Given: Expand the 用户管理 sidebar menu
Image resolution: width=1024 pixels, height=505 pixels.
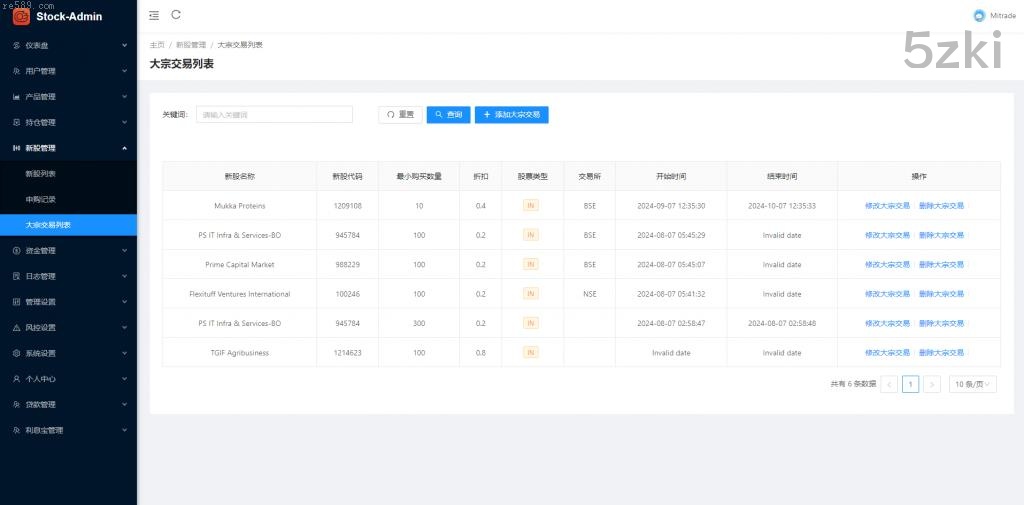Looking at the screenshot, I should click(68, 71).
